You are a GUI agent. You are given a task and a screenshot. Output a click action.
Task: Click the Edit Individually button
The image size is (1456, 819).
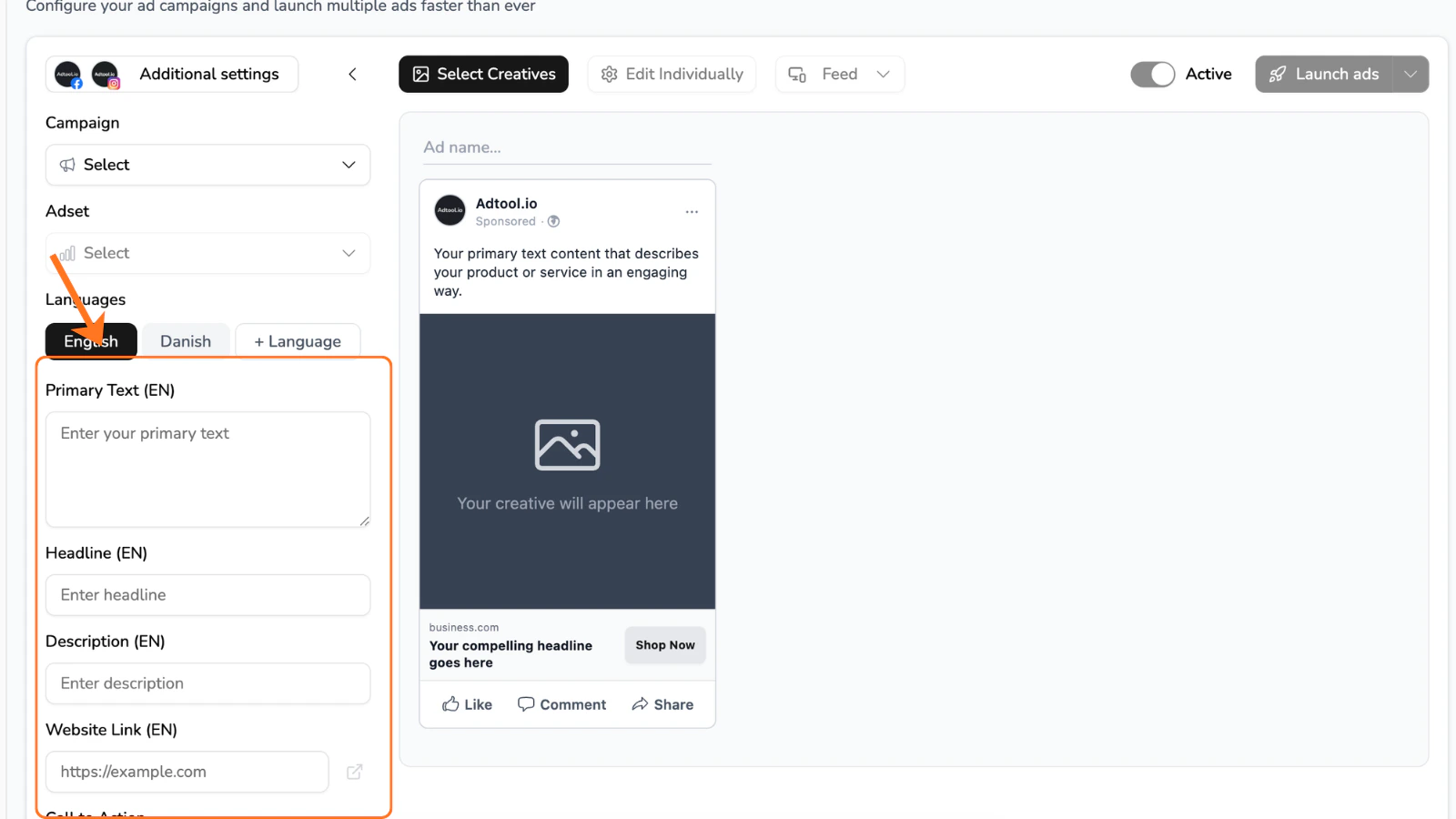[x=672, y=75]
